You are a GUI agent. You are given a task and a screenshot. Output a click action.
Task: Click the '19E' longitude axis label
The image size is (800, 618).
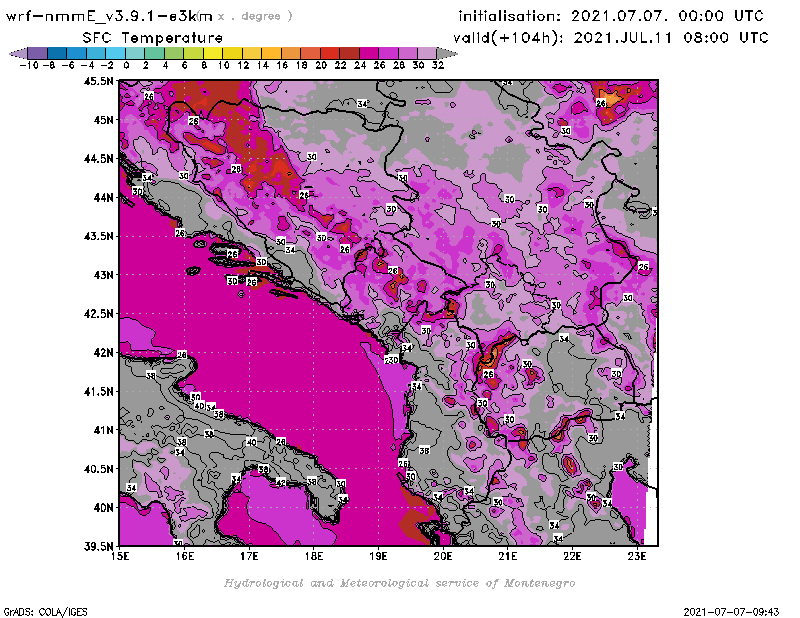click(x=378, y=556)
